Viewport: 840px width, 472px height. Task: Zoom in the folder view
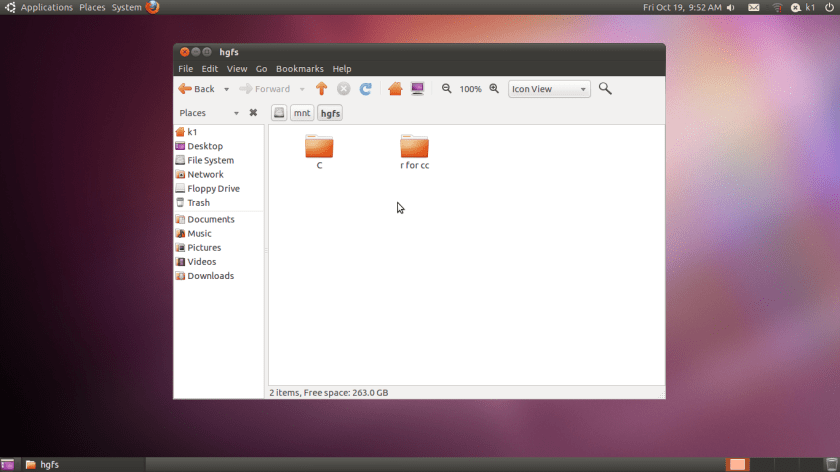tap(494, 89)
